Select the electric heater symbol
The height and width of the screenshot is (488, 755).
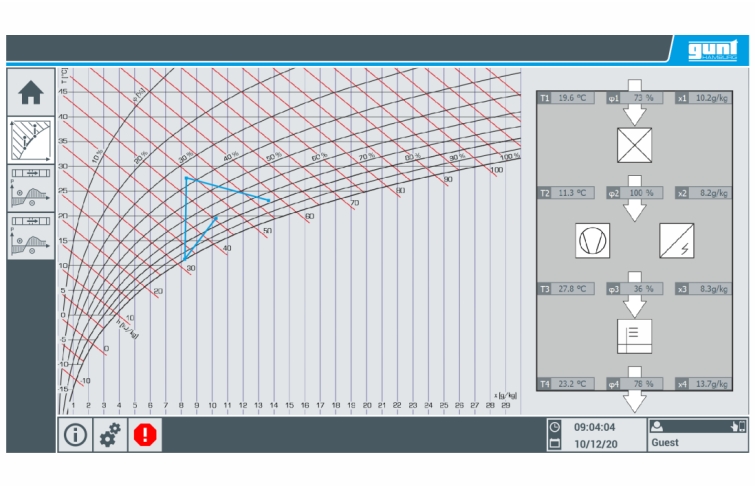coord(676,240)
